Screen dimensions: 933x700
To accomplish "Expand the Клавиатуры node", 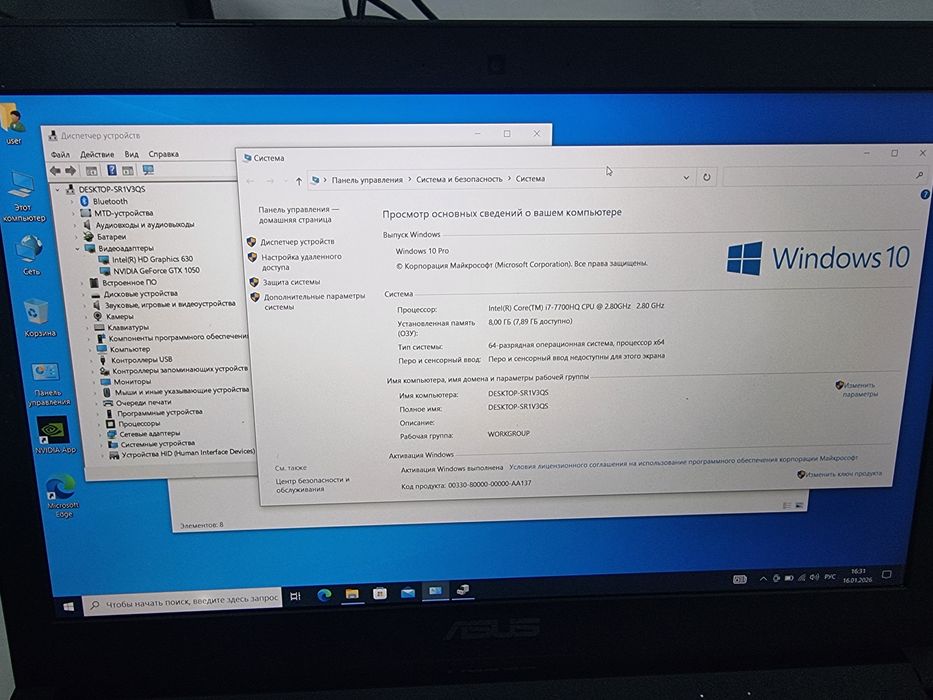I will pos(89,328).
